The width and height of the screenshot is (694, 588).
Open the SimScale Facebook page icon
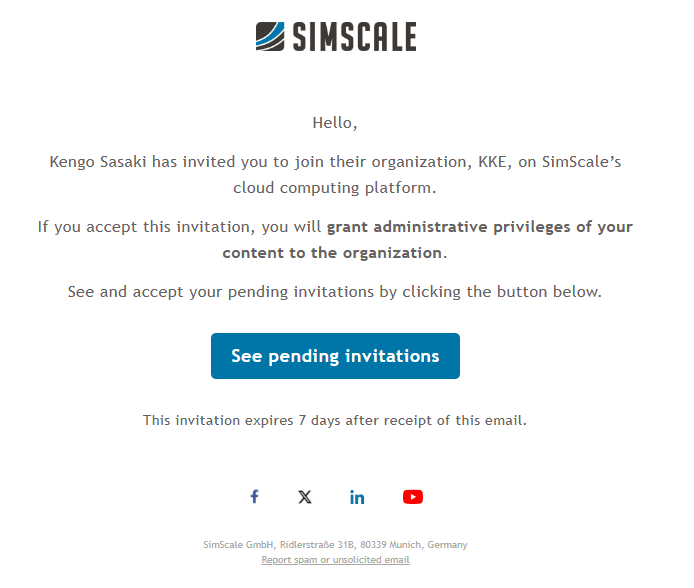click(254, 497)
